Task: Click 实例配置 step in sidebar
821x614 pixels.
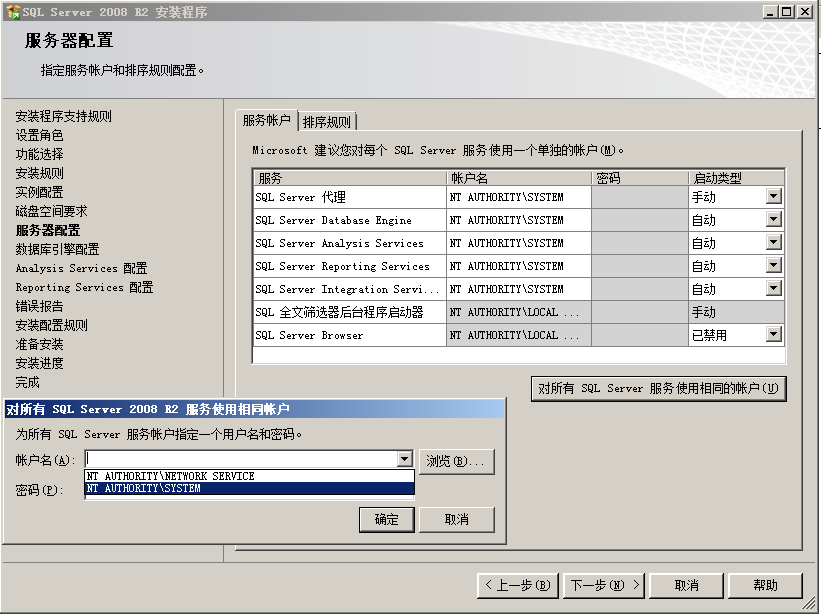Action: click(x=39, y=192)
